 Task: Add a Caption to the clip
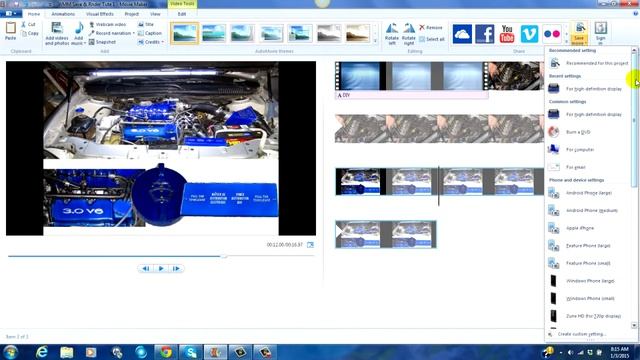150,33
